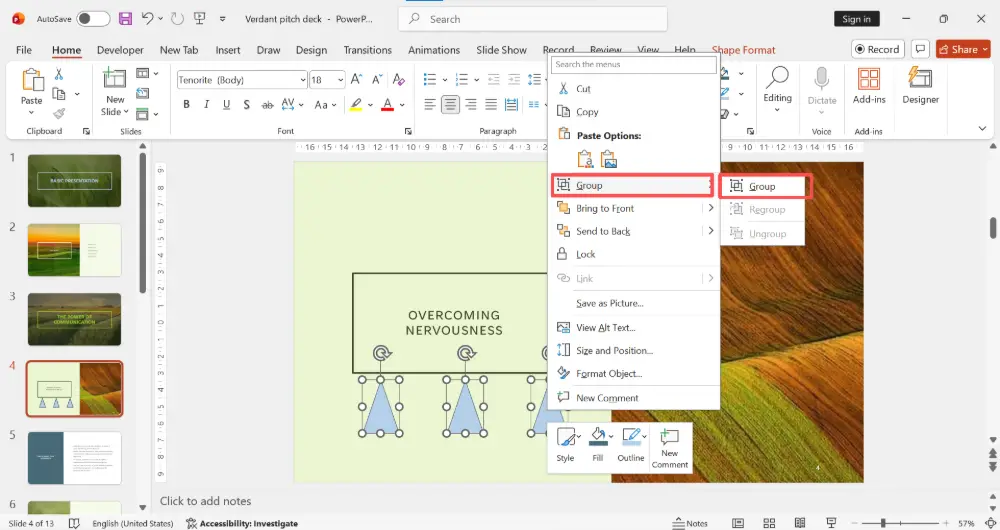This screenshot has height=530, width=1000.
Task: Apply Bold formatting
Action: (186, 104)
